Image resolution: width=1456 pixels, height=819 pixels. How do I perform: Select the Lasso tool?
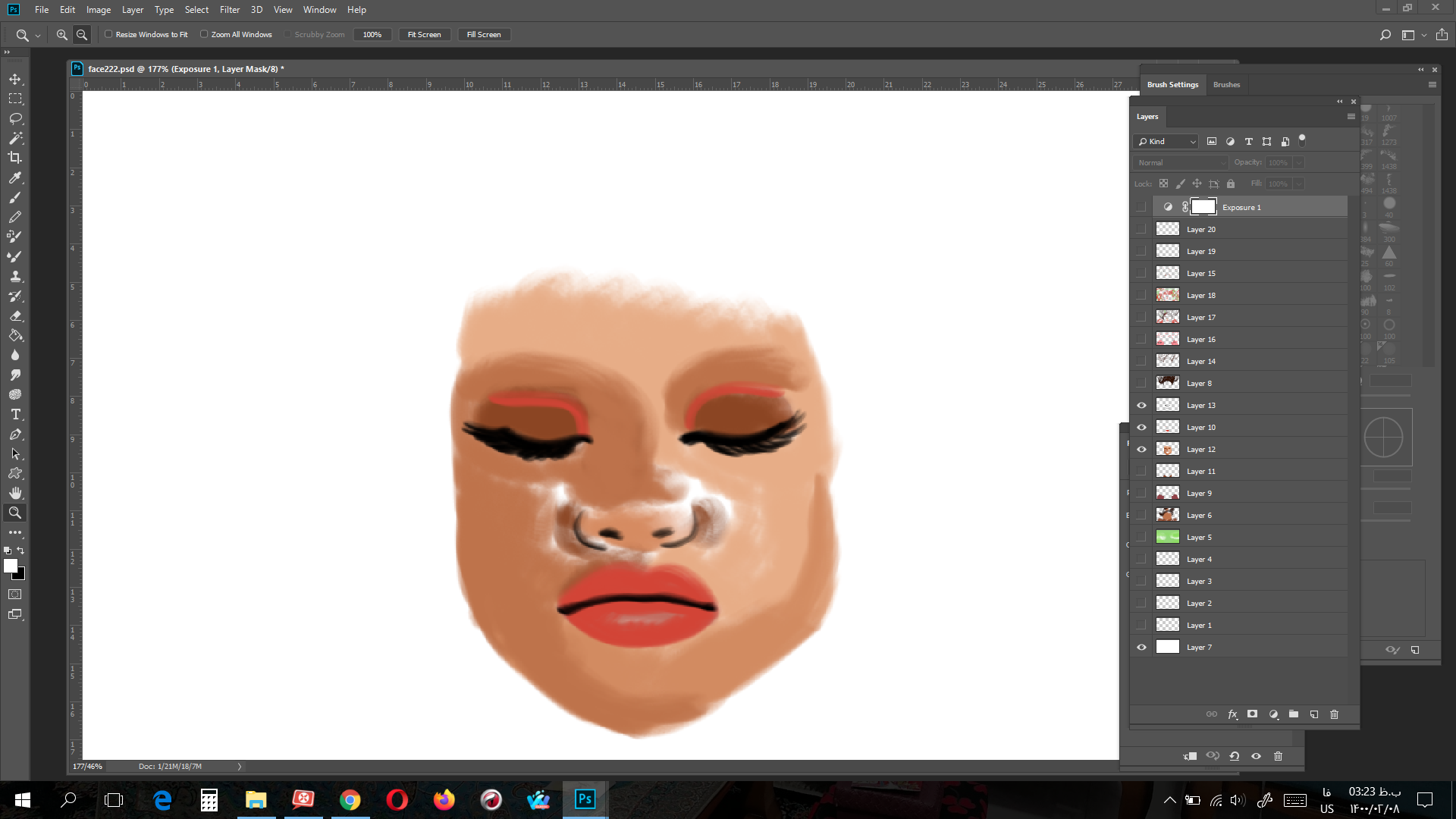(15, 119)
